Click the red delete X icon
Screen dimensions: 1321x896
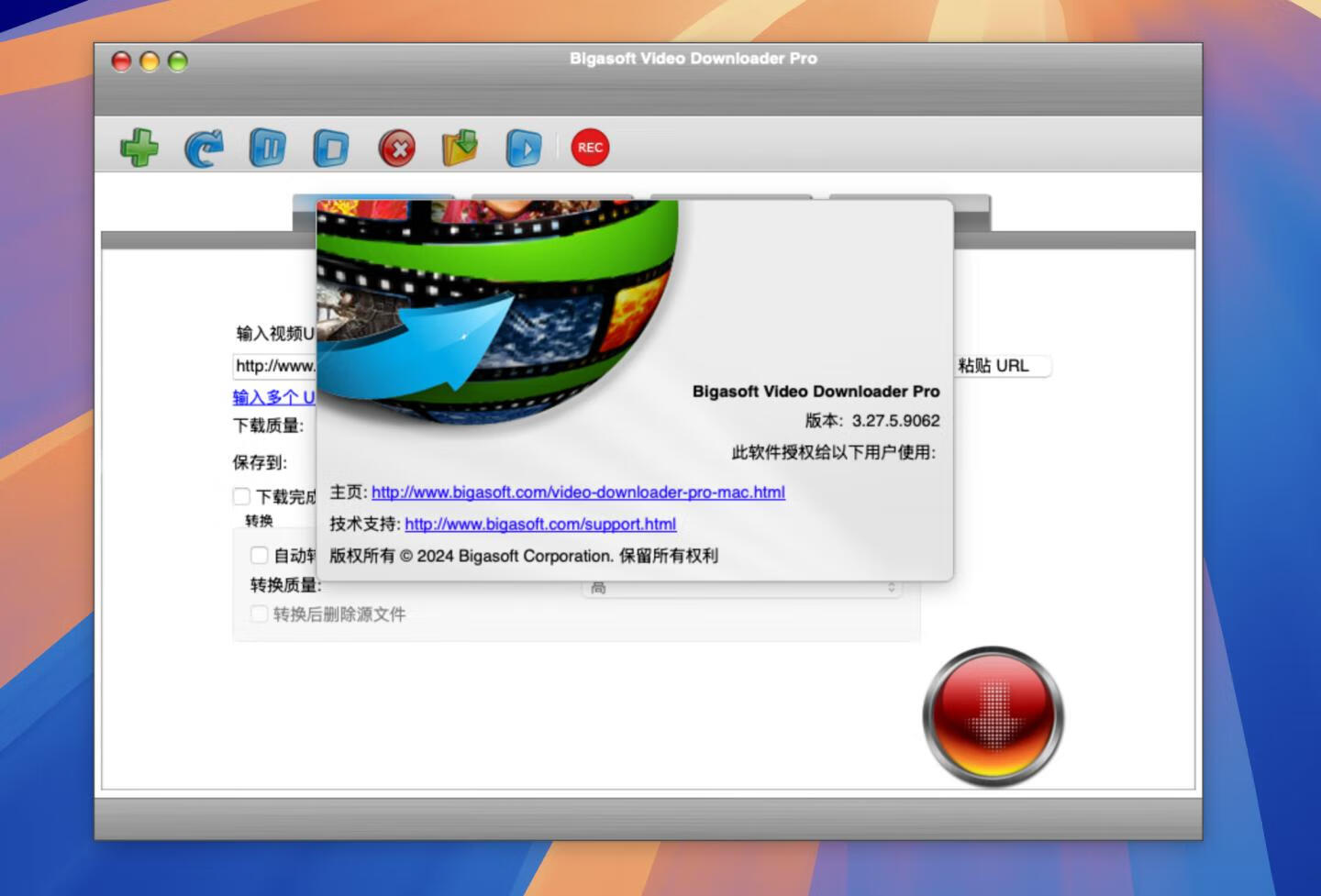point(397,148)
